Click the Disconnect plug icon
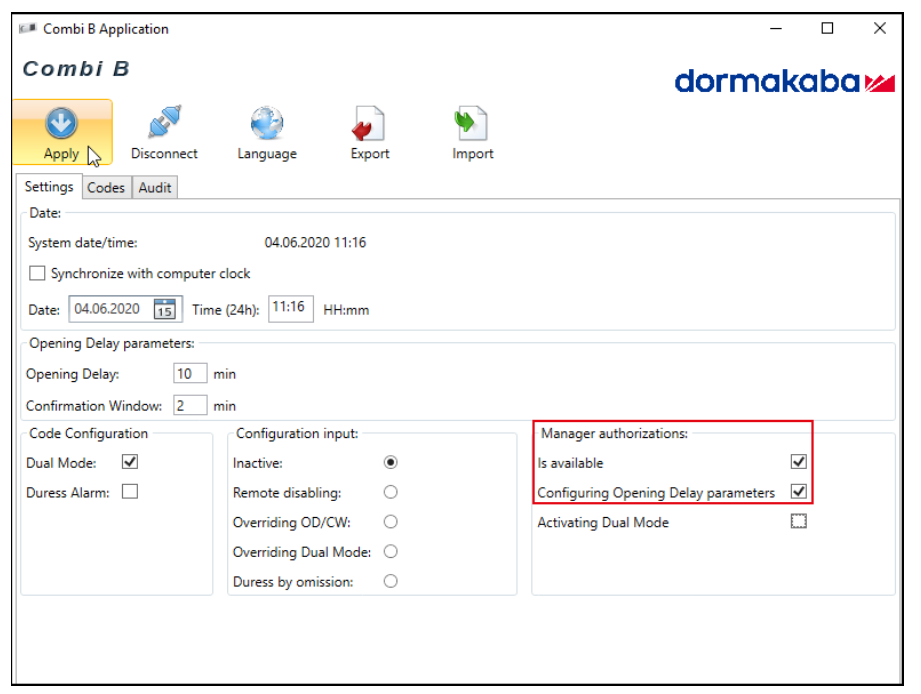This screenshot has height=694, width=921. [164, 124]
